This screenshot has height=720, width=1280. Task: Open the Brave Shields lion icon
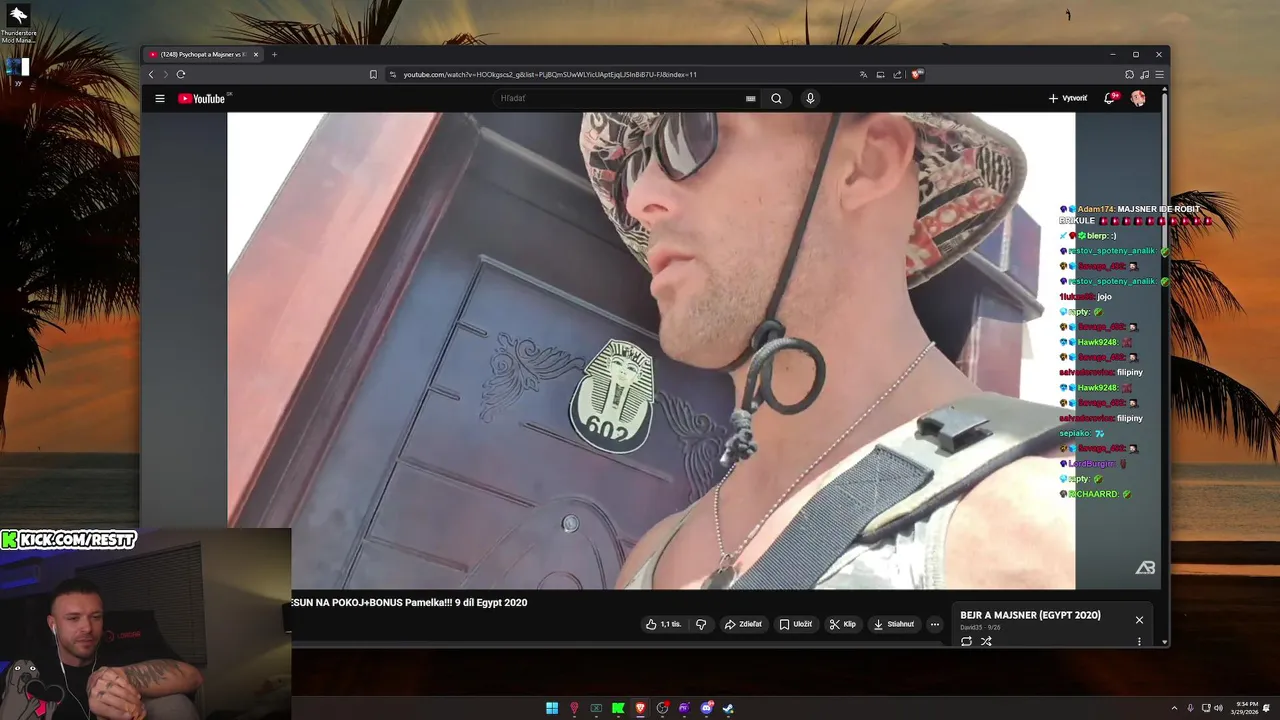(x=916, y=74)
